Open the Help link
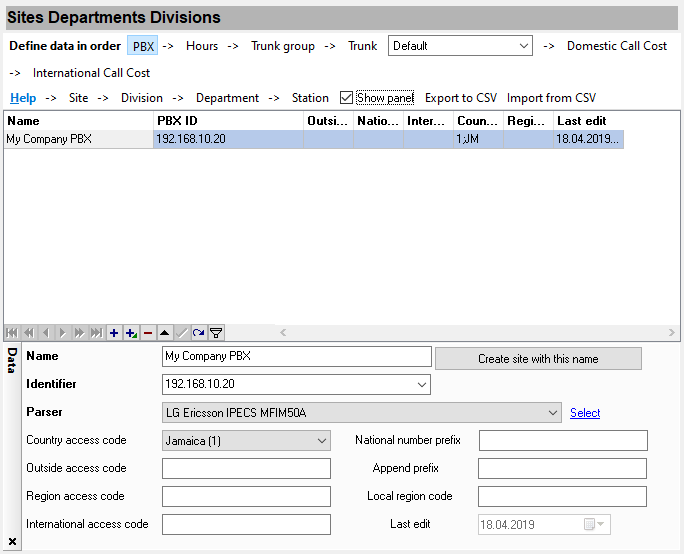684x554 pixels. click(x=23, y=98)
